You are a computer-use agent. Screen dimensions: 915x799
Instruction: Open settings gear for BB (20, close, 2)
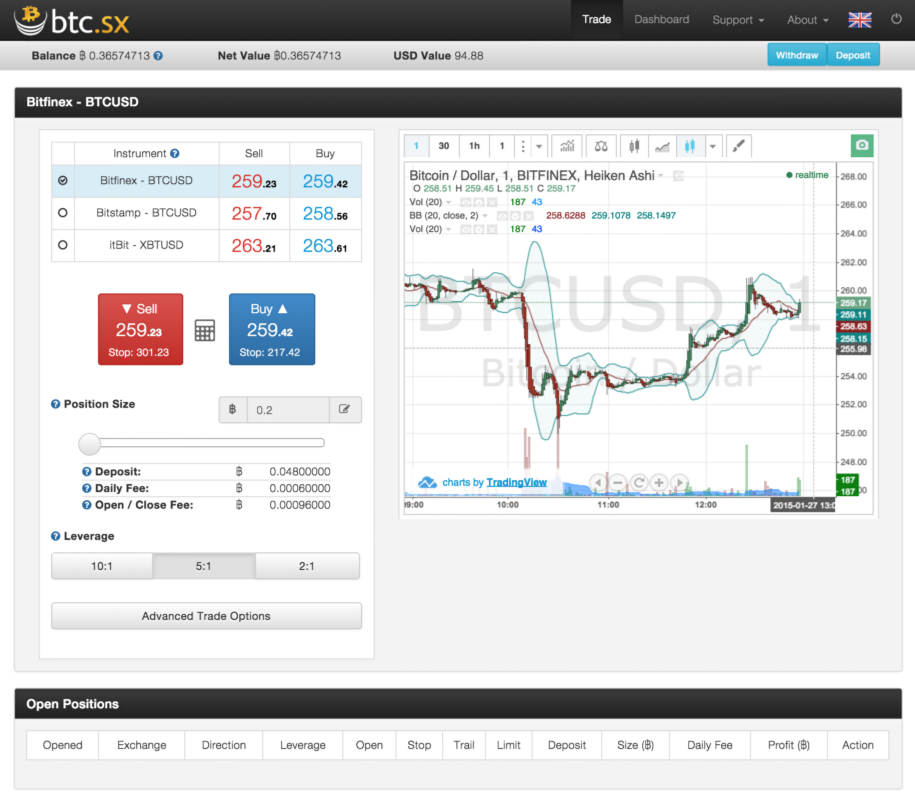click(515, 216)
